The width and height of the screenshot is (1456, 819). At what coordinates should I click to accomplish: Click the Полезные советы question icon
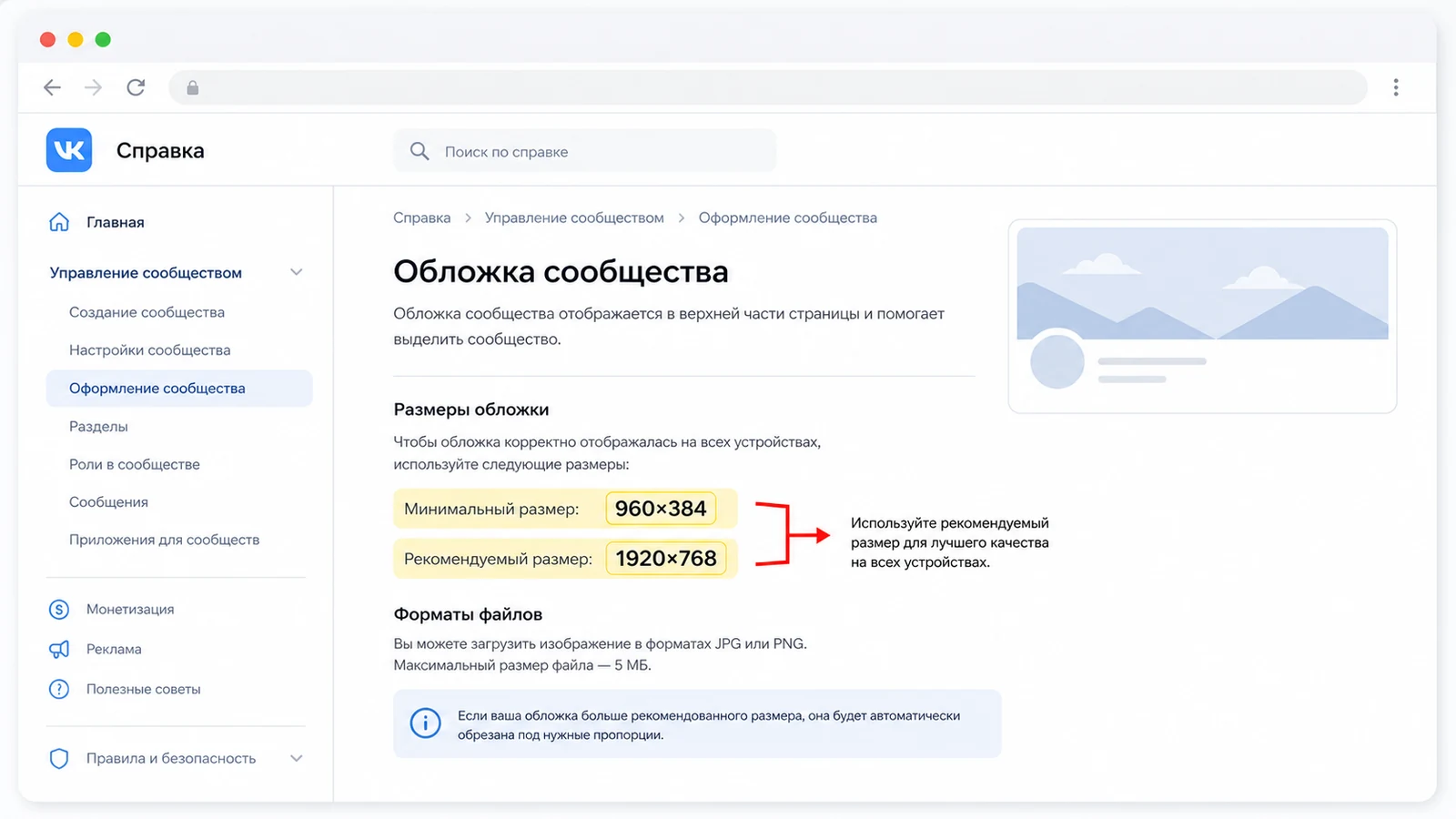pos(59,689)
